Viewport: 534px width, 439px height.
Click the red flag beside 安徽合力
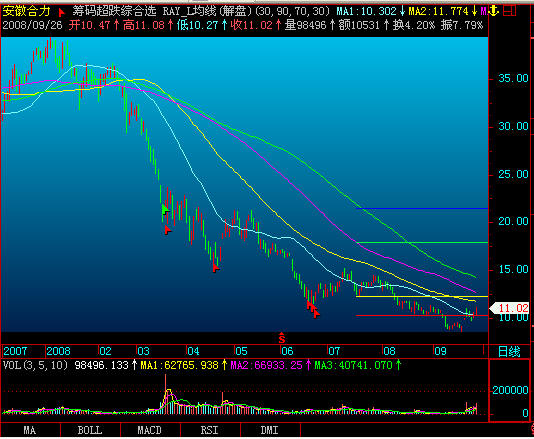click(x=61, y=13)
